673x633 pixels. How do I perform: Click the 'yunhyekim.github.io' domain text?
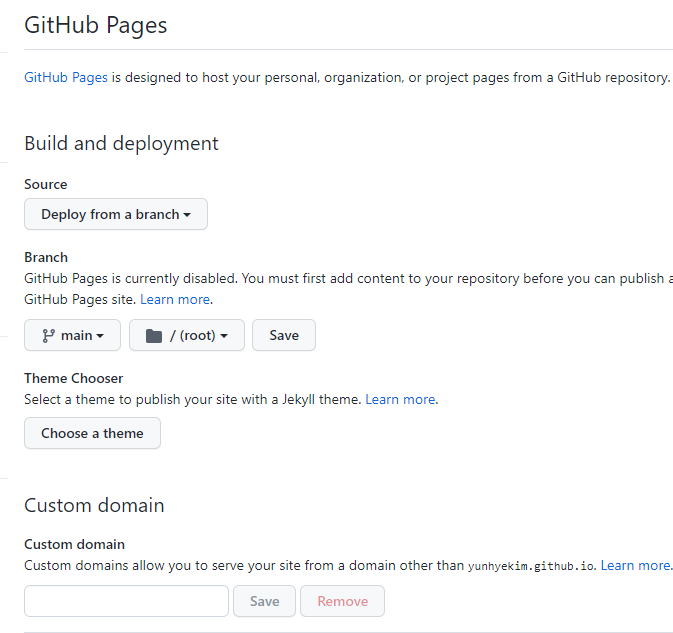point(531,566)
